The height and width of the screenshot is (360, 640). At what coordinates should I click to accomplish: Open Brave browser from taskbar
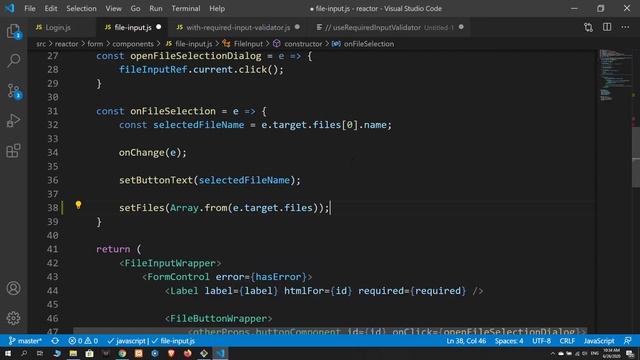click(x=171, y=353)
